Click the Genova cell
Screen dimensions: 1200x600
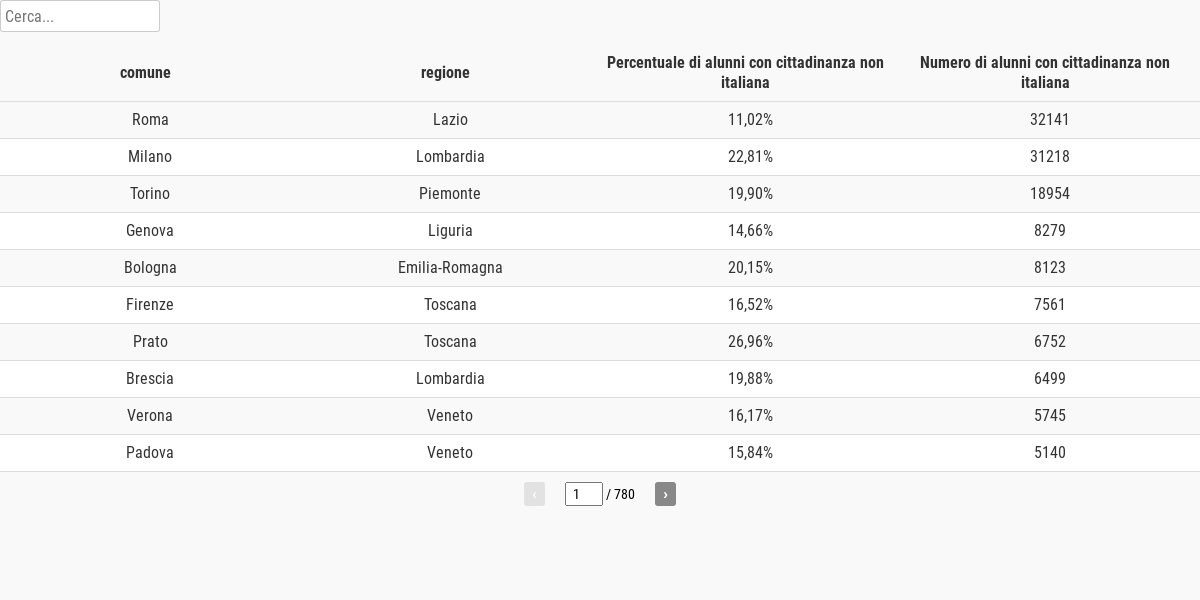(x=150, y=231)
